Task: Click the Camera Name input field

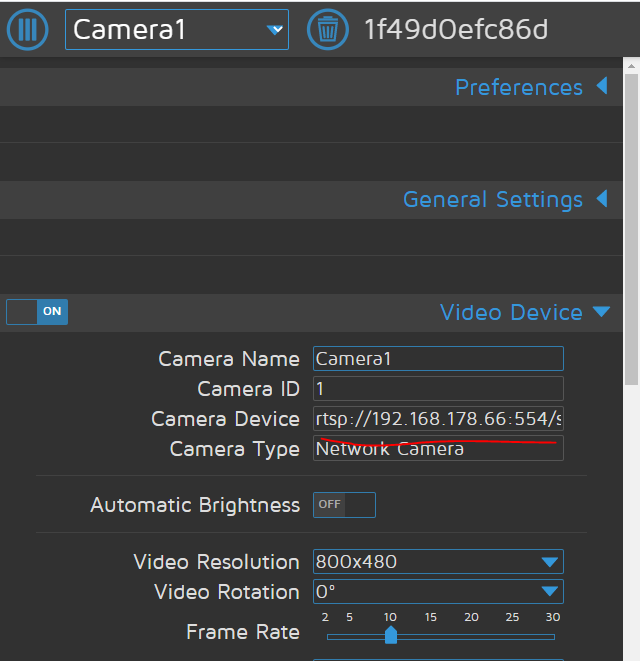Action: (438, 359)
